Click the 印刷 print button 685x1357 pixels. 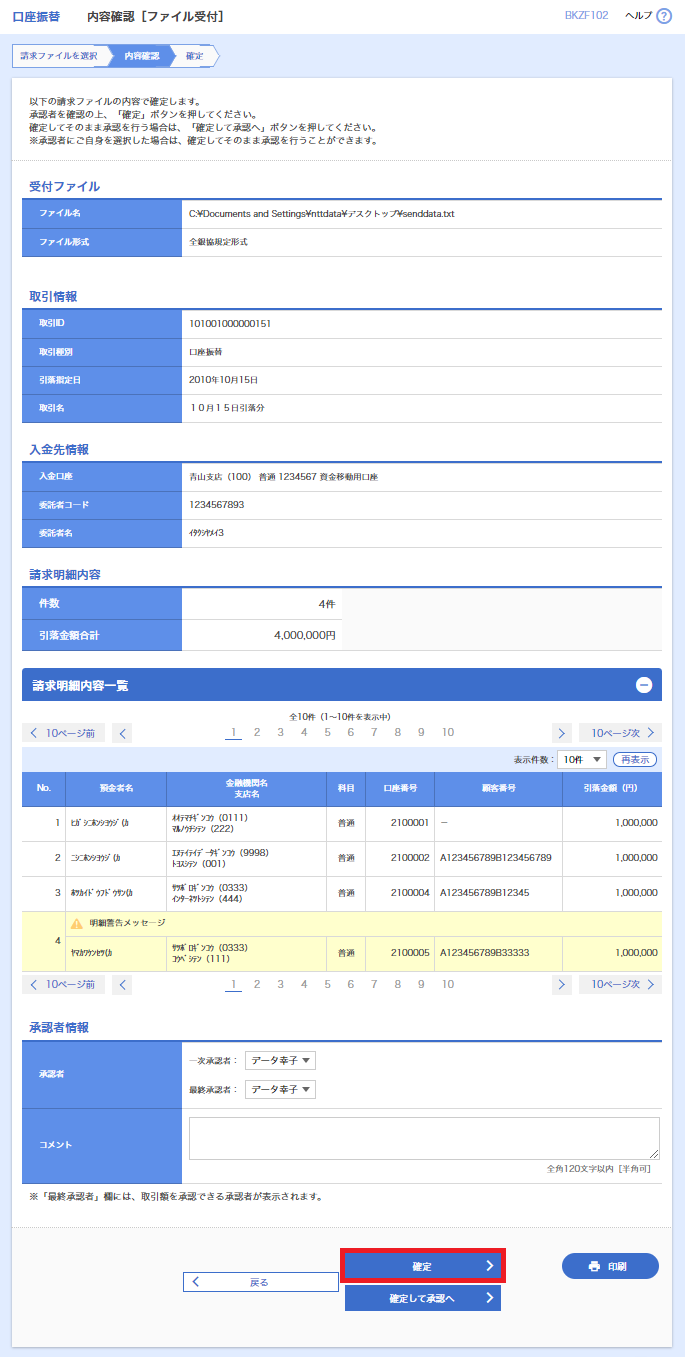tap(610, 1266)
